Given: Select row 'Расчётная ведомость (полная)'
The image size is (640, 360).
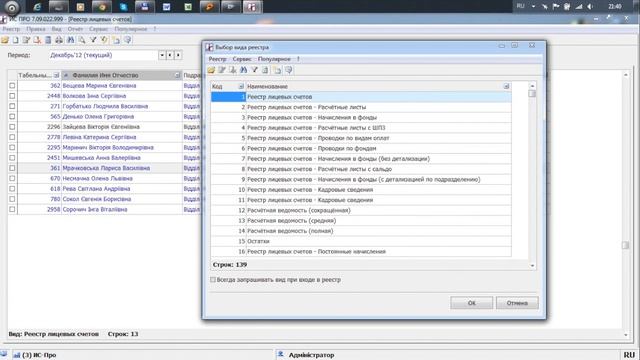Looking at the screenshot, I should 361,231.
